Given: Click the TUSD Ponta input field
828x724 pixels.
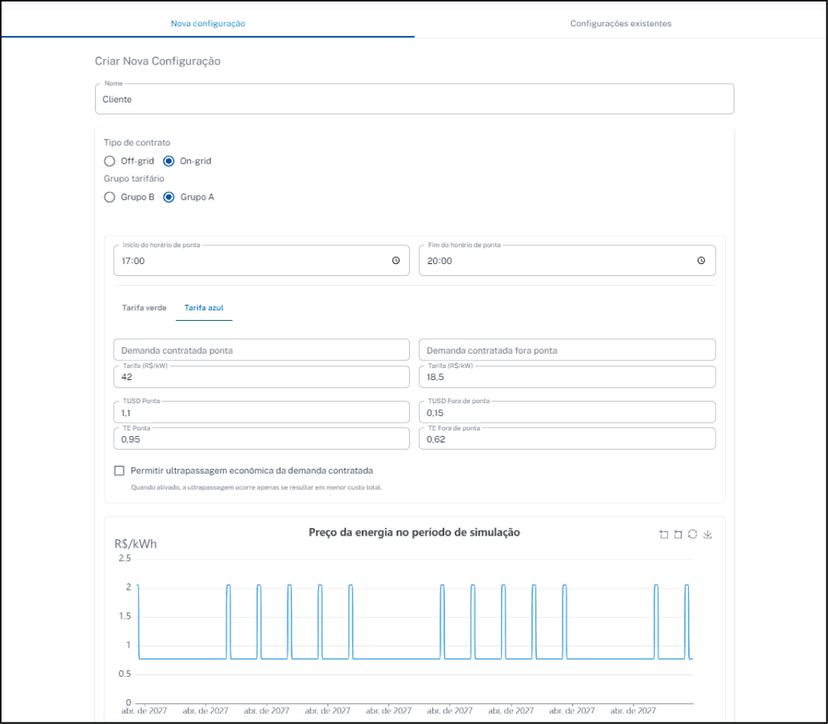Looking at the screenshot, I should (261, 413).
